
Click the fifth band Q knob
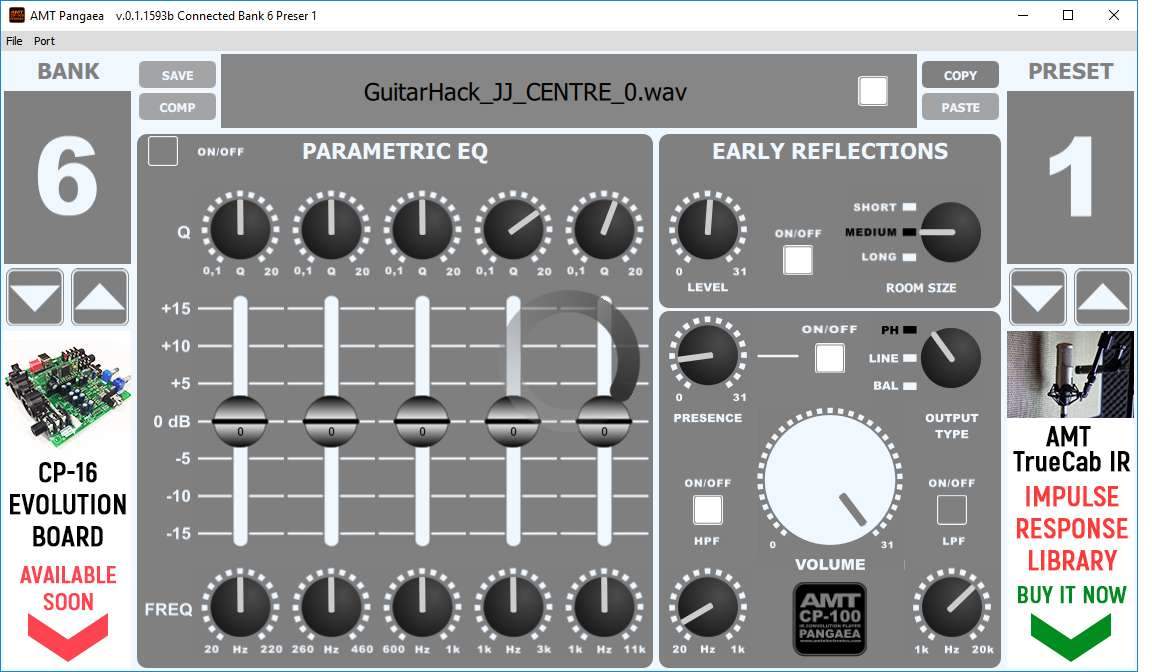point(604,228)
